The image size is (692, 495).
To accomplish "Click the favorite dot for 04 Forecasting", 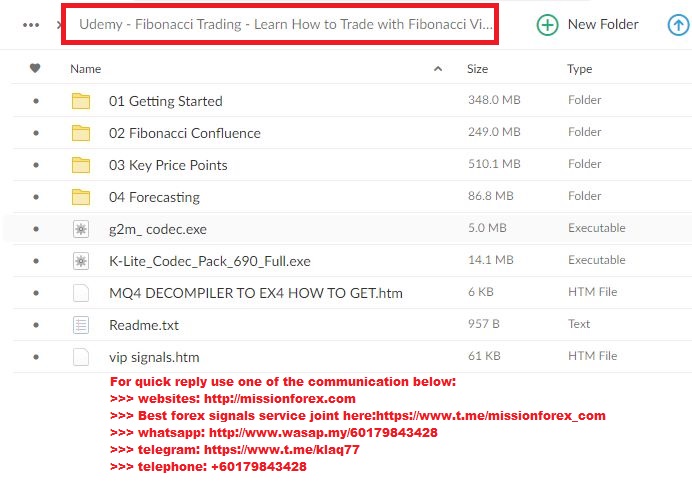I will [x=36, y=197].
